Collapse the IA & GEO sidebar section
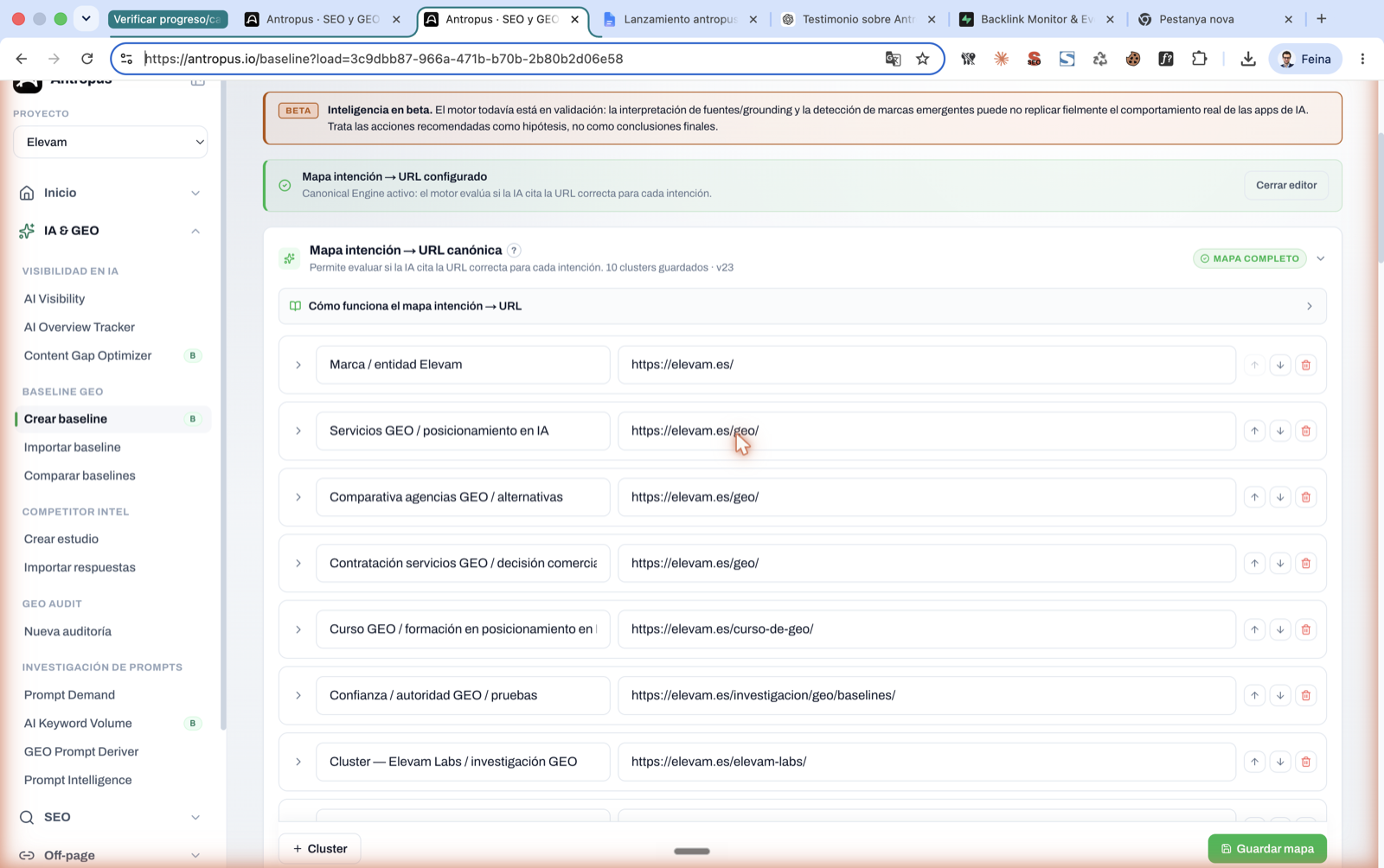Image resolution: width=1384 pixels, height=868 pixels. point(195,231)
